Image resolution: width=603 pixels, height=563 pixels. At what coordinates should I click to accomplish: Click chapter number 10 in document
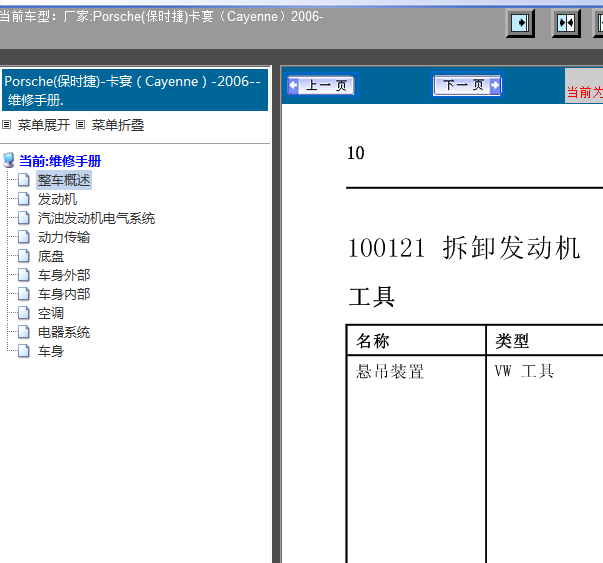356,153
